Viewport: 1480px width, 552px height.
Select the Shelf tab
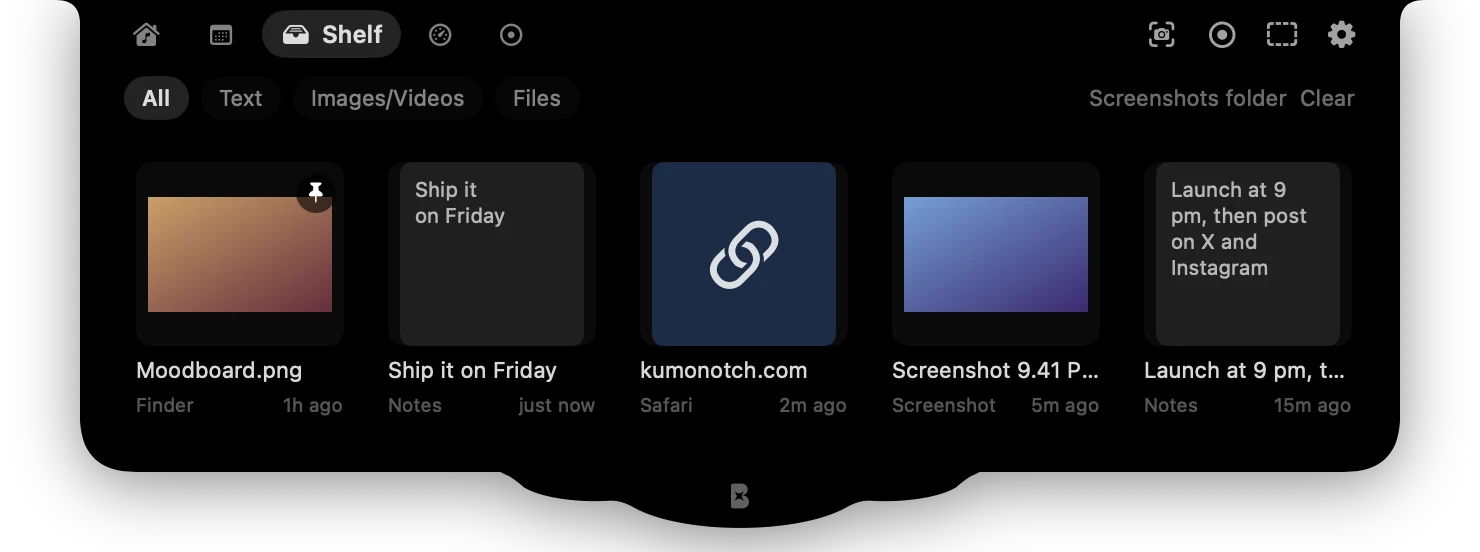(332, 35)
